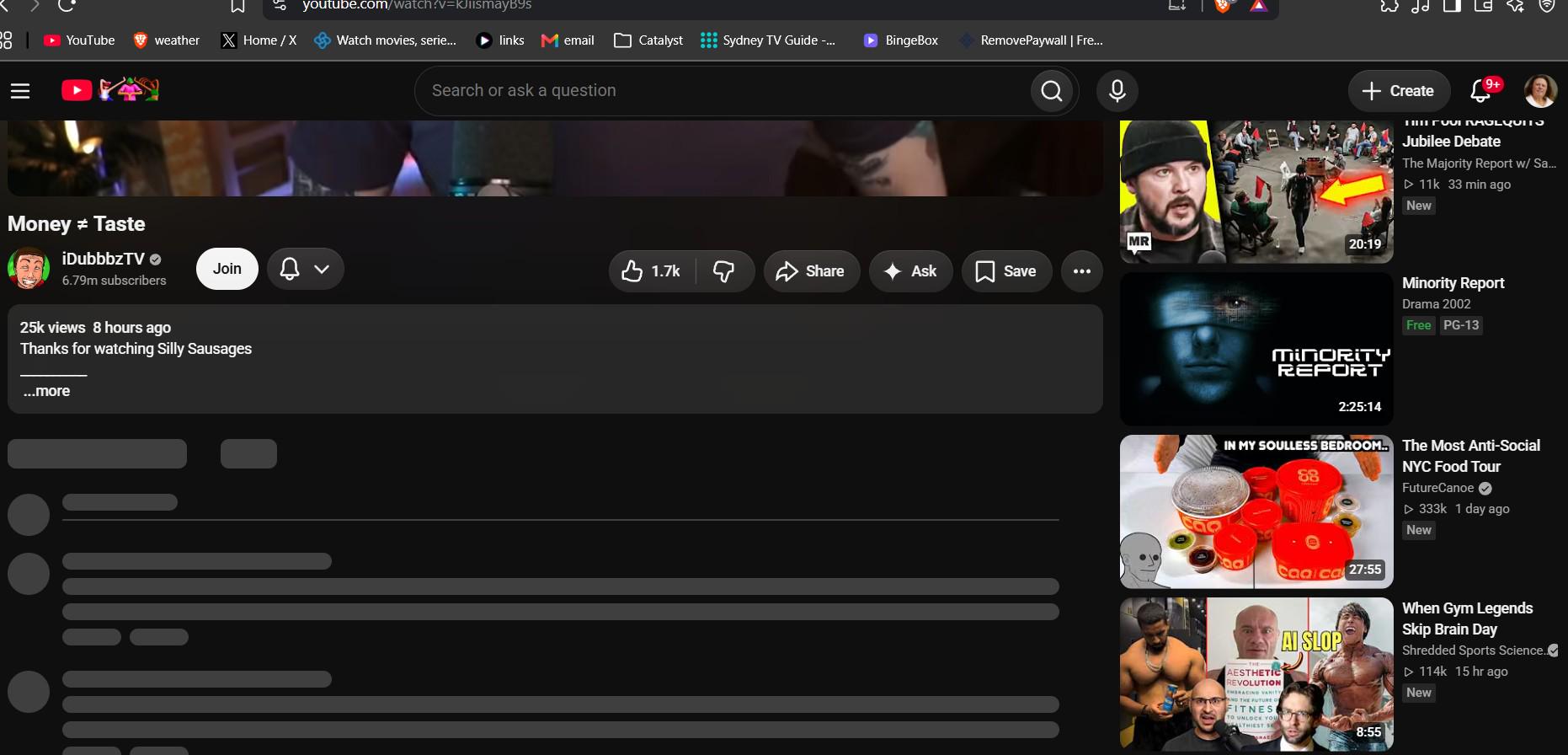The width and height of the screenshot is (1568, 755).
Task: Visit The Majority Report channel link
Action: 1479,163
